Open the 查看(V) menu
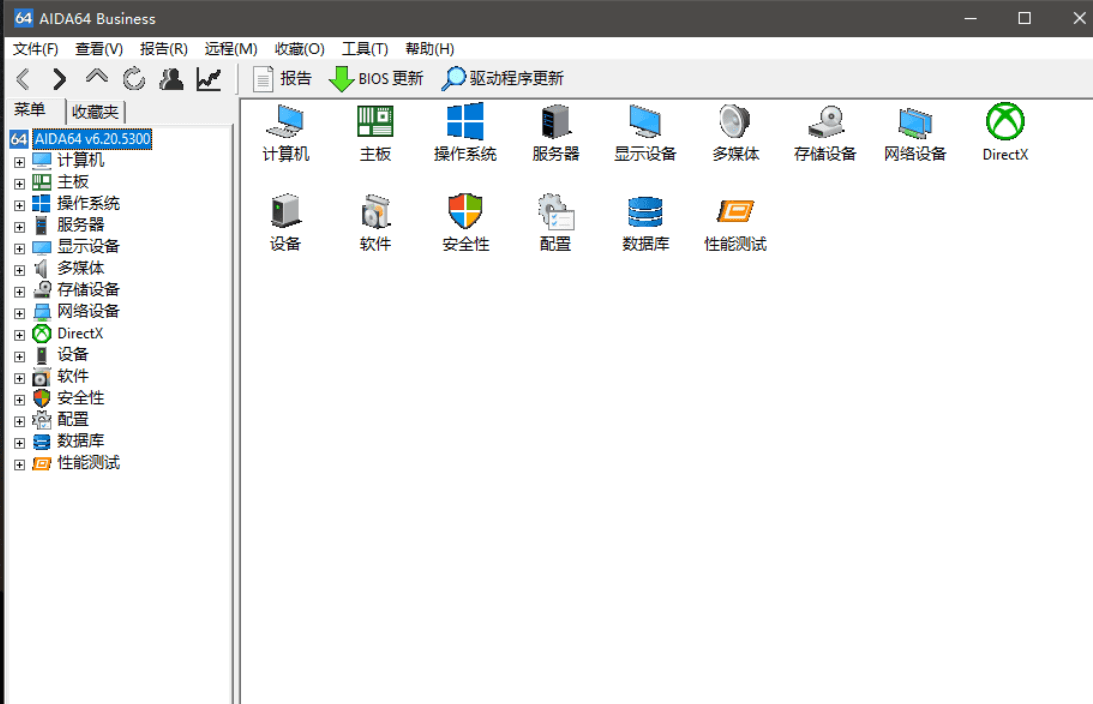Viewport: 1093px width, 704px height. point(99,49)
